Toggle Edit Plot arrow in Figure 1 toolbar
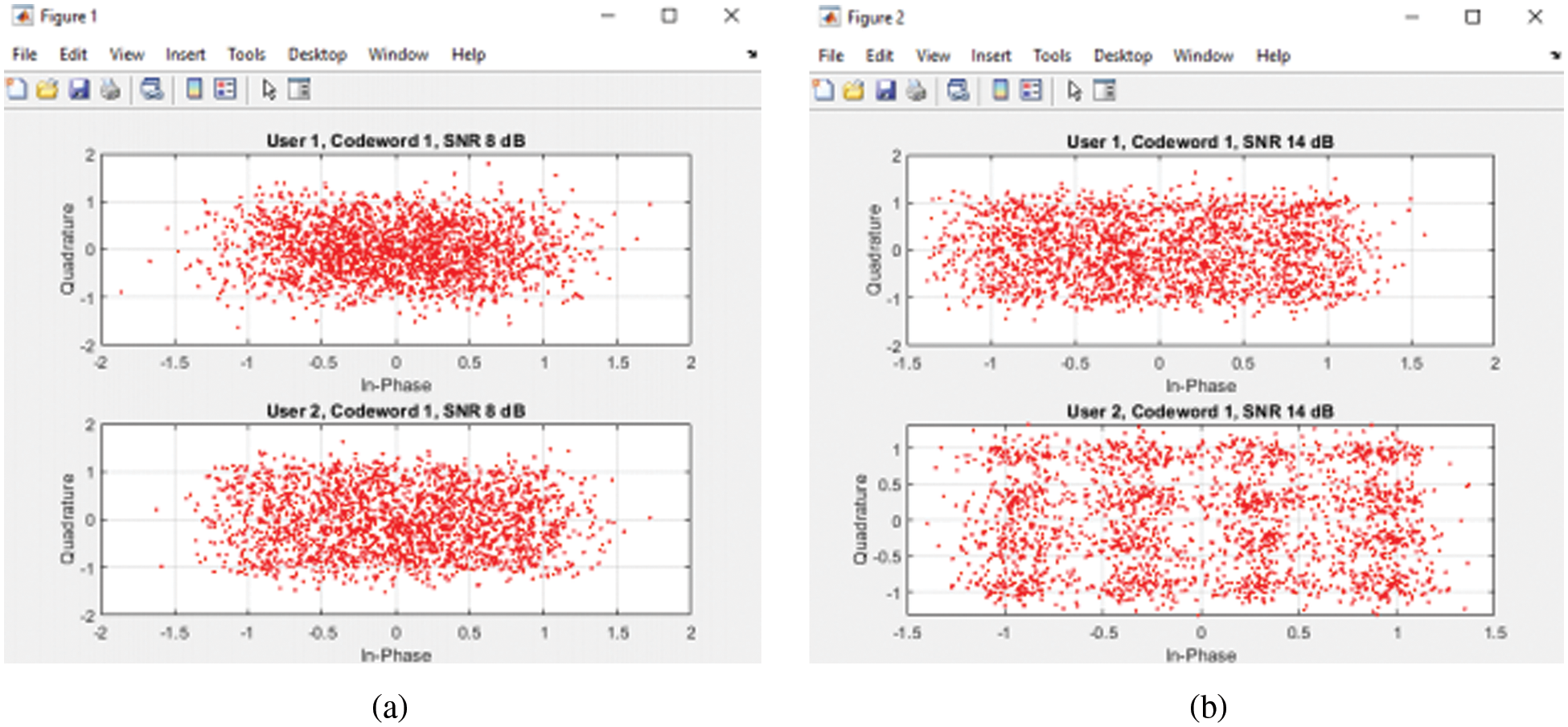Viewport: 1568px width, 727px height. (x=269, y=89)
